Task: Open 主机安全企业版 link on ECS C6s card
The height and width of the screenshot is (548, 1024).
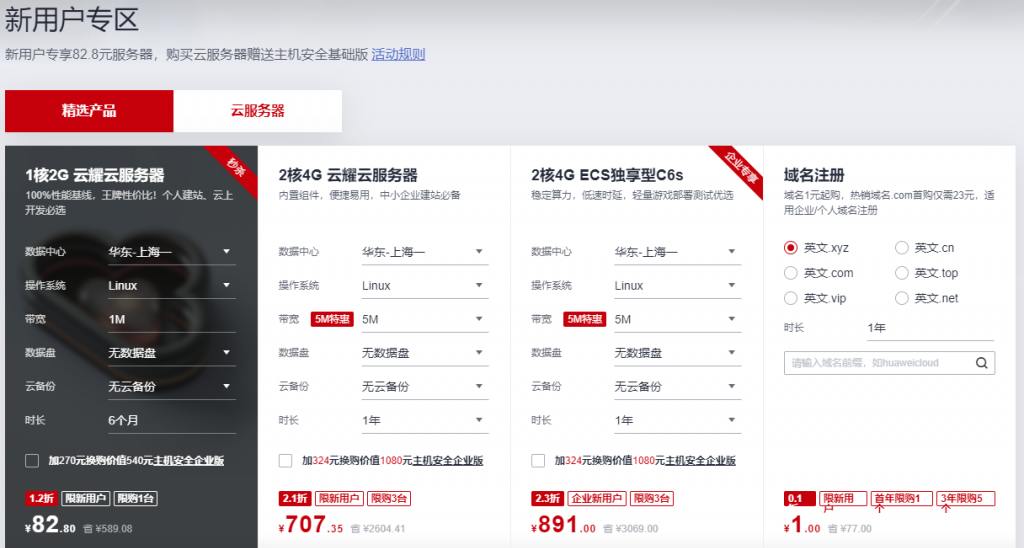Action: [701, 460]
